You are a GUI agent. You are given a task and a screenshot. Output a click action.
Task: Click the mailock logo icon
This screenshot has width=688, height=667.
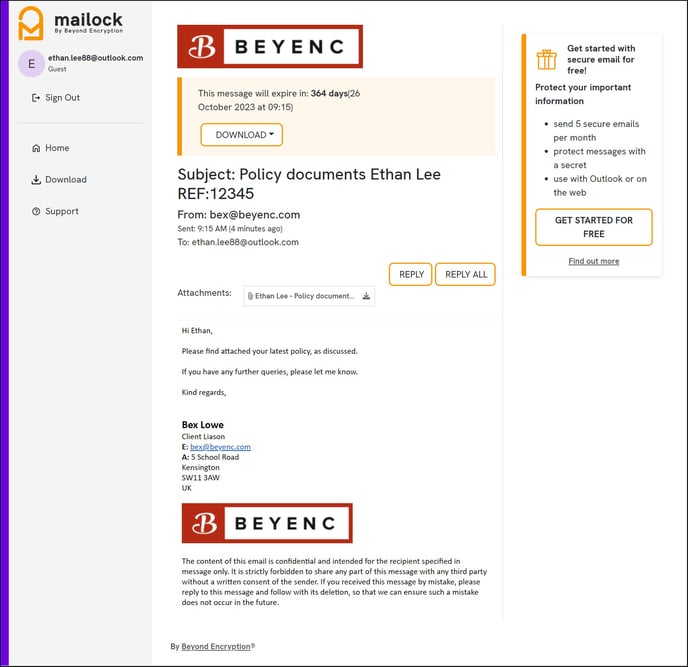point(31,23)
